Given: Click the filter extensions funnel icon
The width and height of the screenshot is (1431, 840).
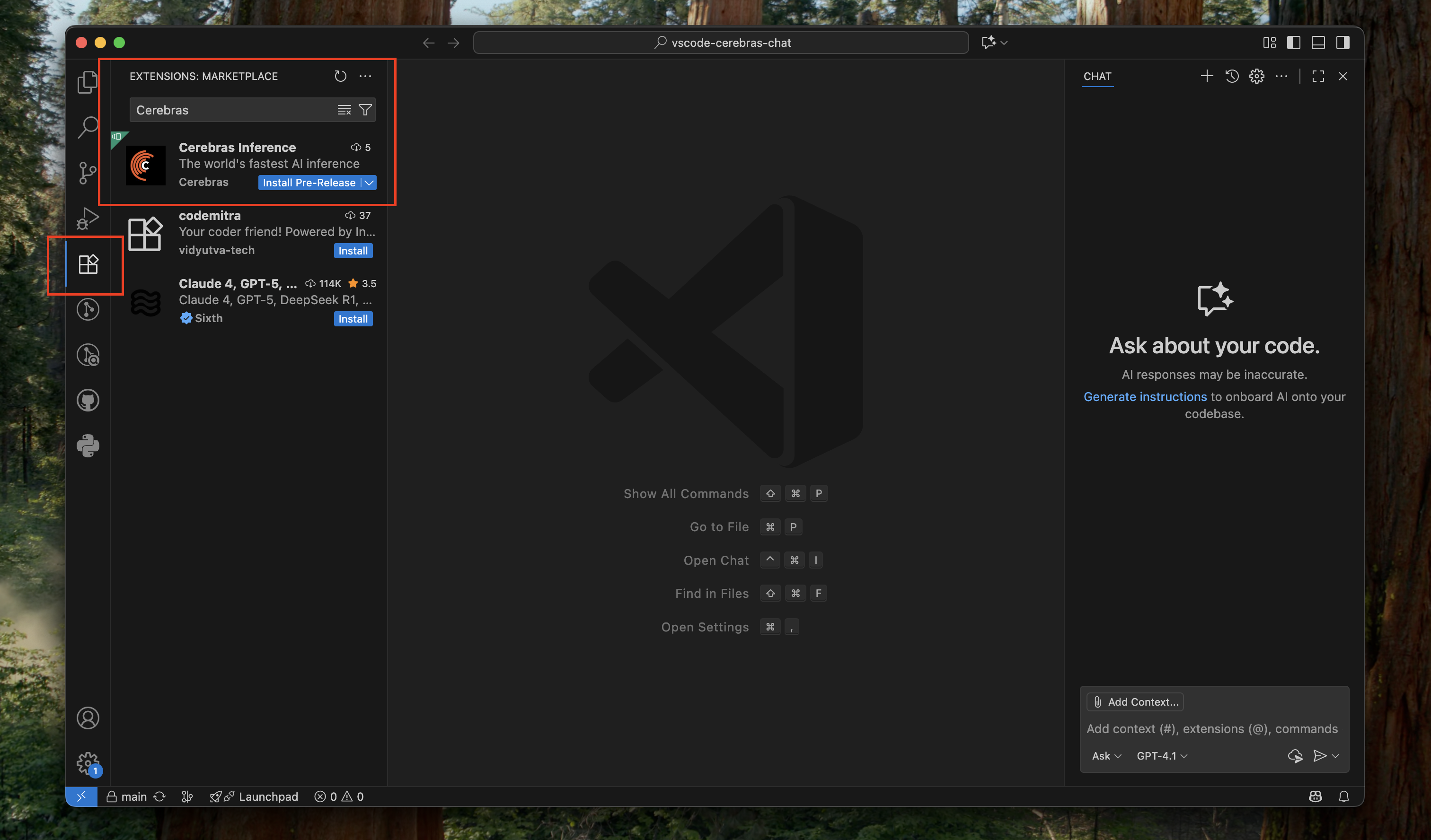Looking at the screenshot, I should 365,110.
